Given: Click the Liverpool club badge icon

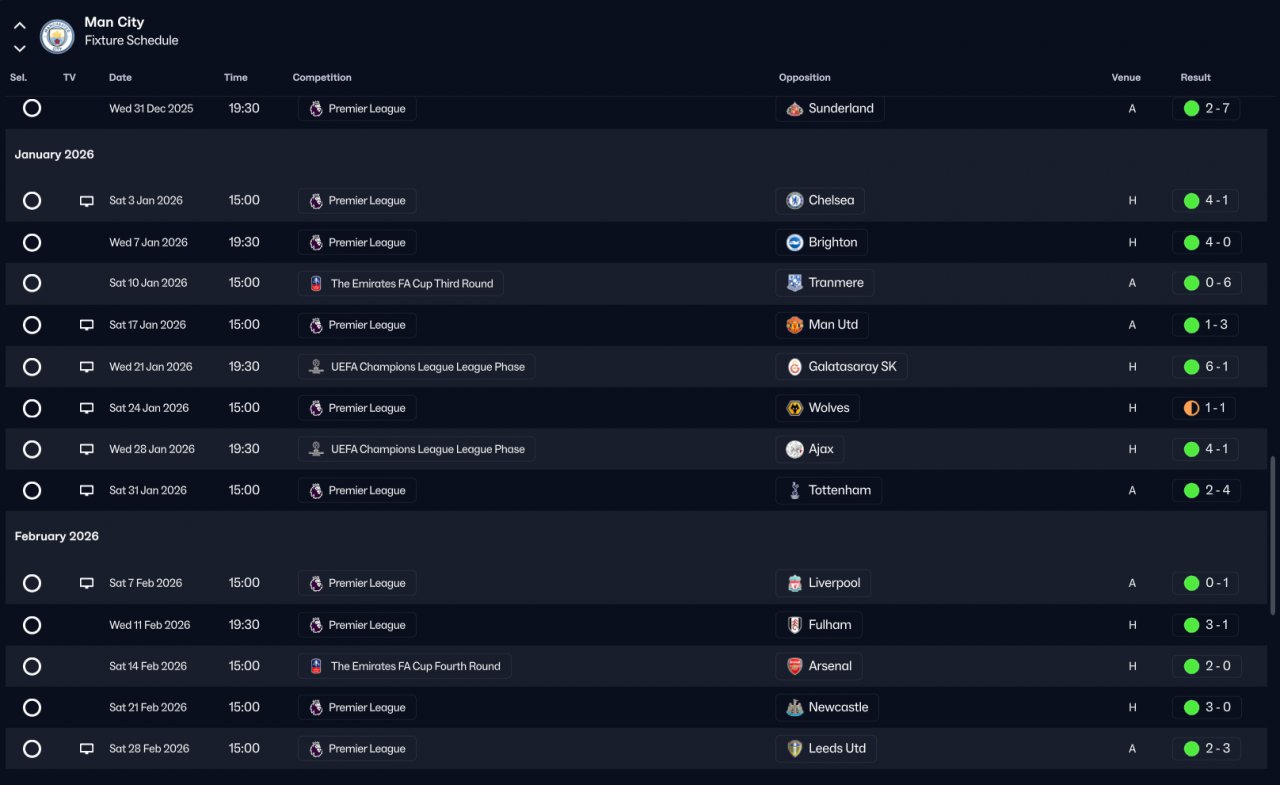Looking at the screenshot, I should tap(794, 583).
